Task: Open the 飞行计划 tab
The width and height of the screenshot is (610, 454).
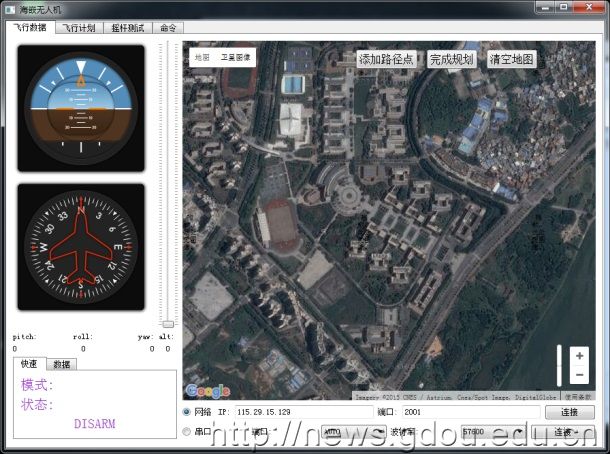Action: point(79,28)
